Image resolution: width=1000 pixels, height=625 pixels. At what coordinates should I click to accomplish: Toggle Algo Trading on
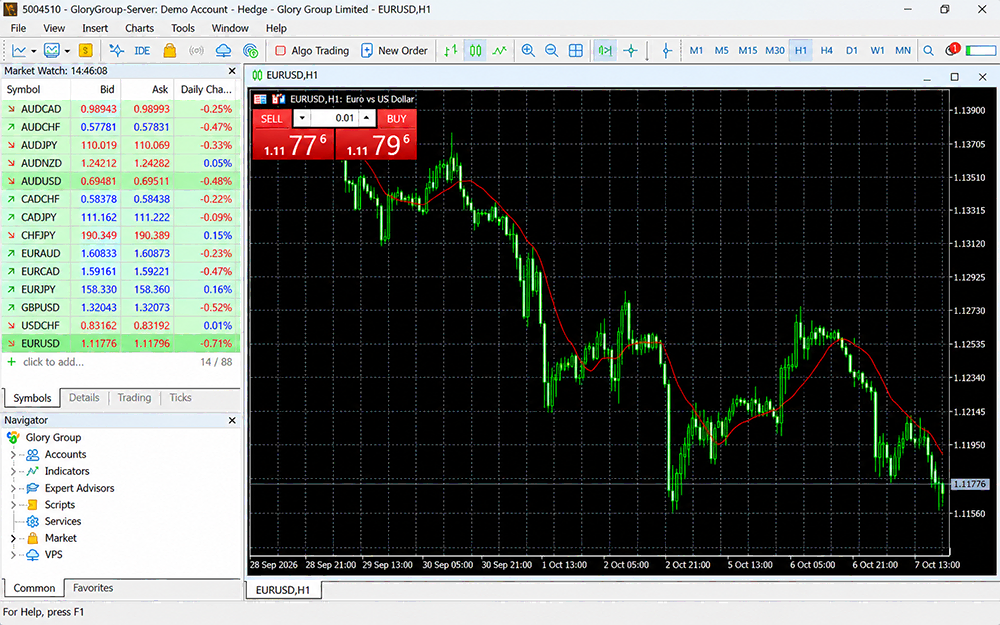(x=312, y=50)
